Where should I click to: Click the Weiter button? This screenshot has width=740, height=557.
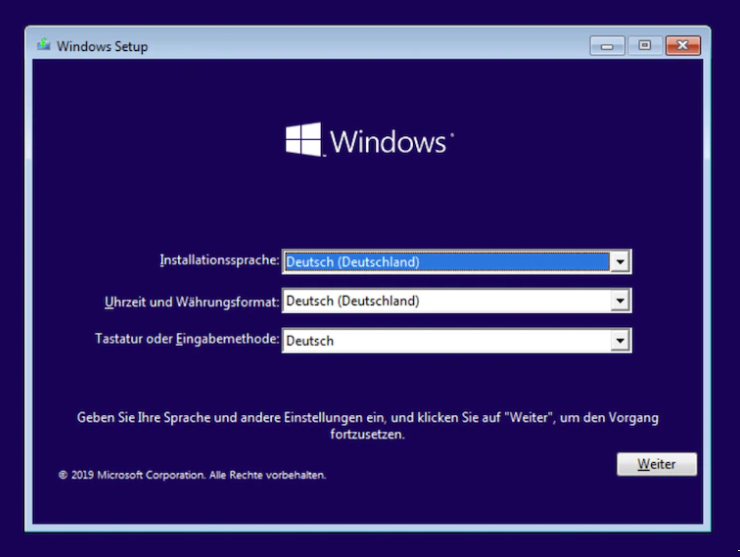[656, 464]
